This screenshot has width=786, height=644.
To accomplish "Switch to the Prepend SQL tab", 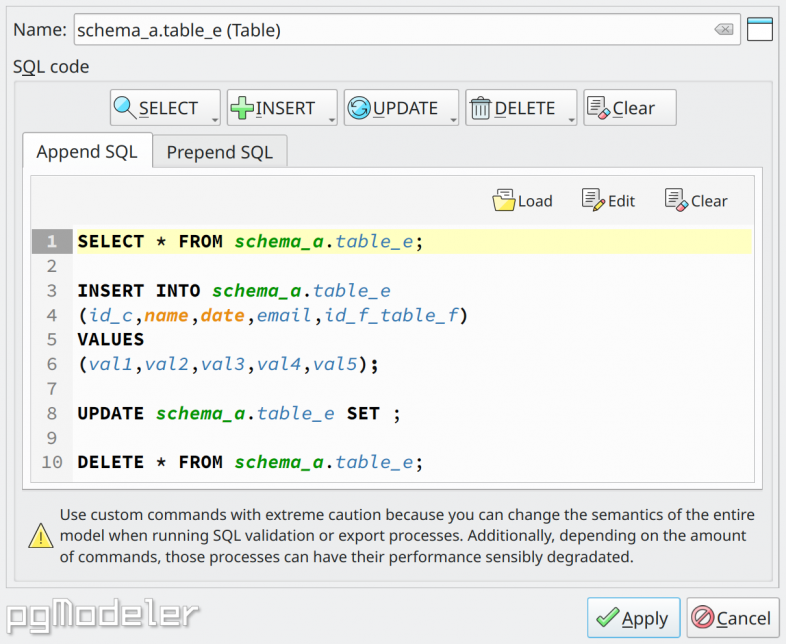I will [220, 151].
